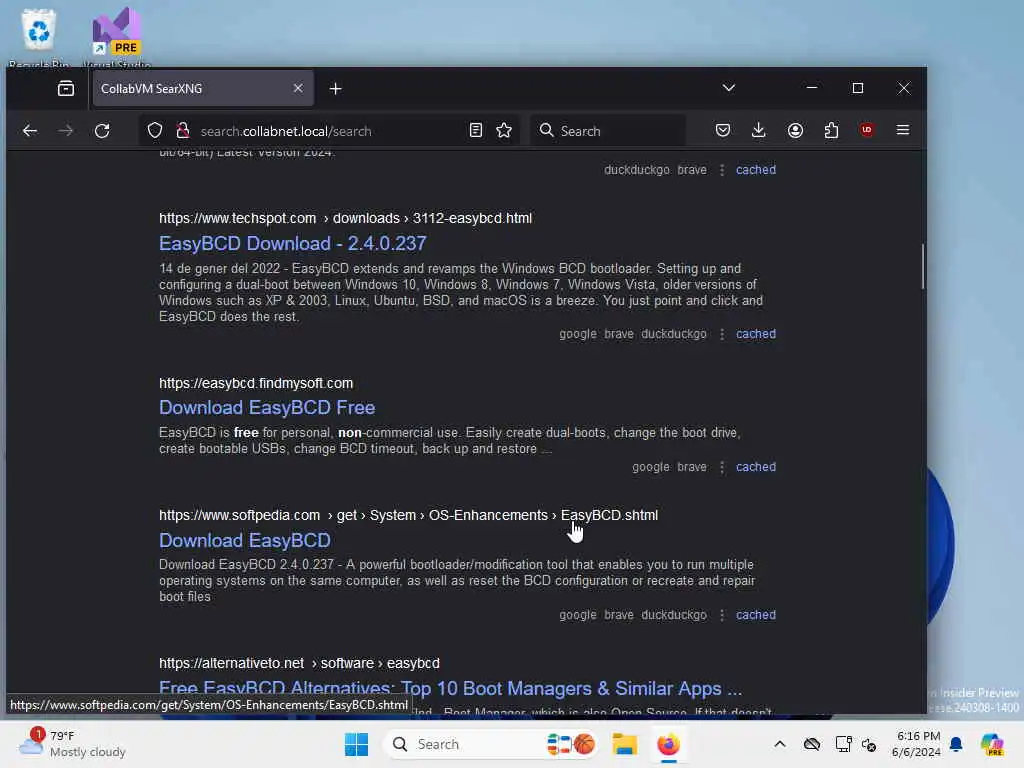Screen dimensions: 1024x768
Task: Click address bar URL search.collabnet.local
Action: tap(286, 131)
